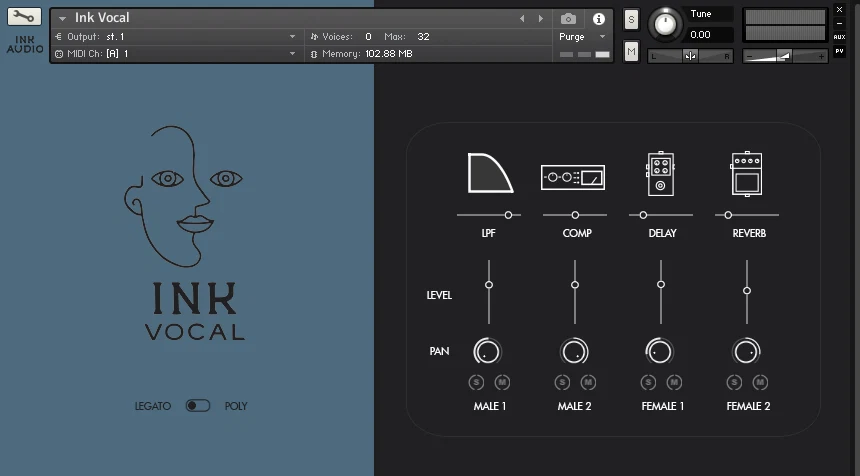860x476 pixels.
Task: Click the Tune knob
Action: 665,25
